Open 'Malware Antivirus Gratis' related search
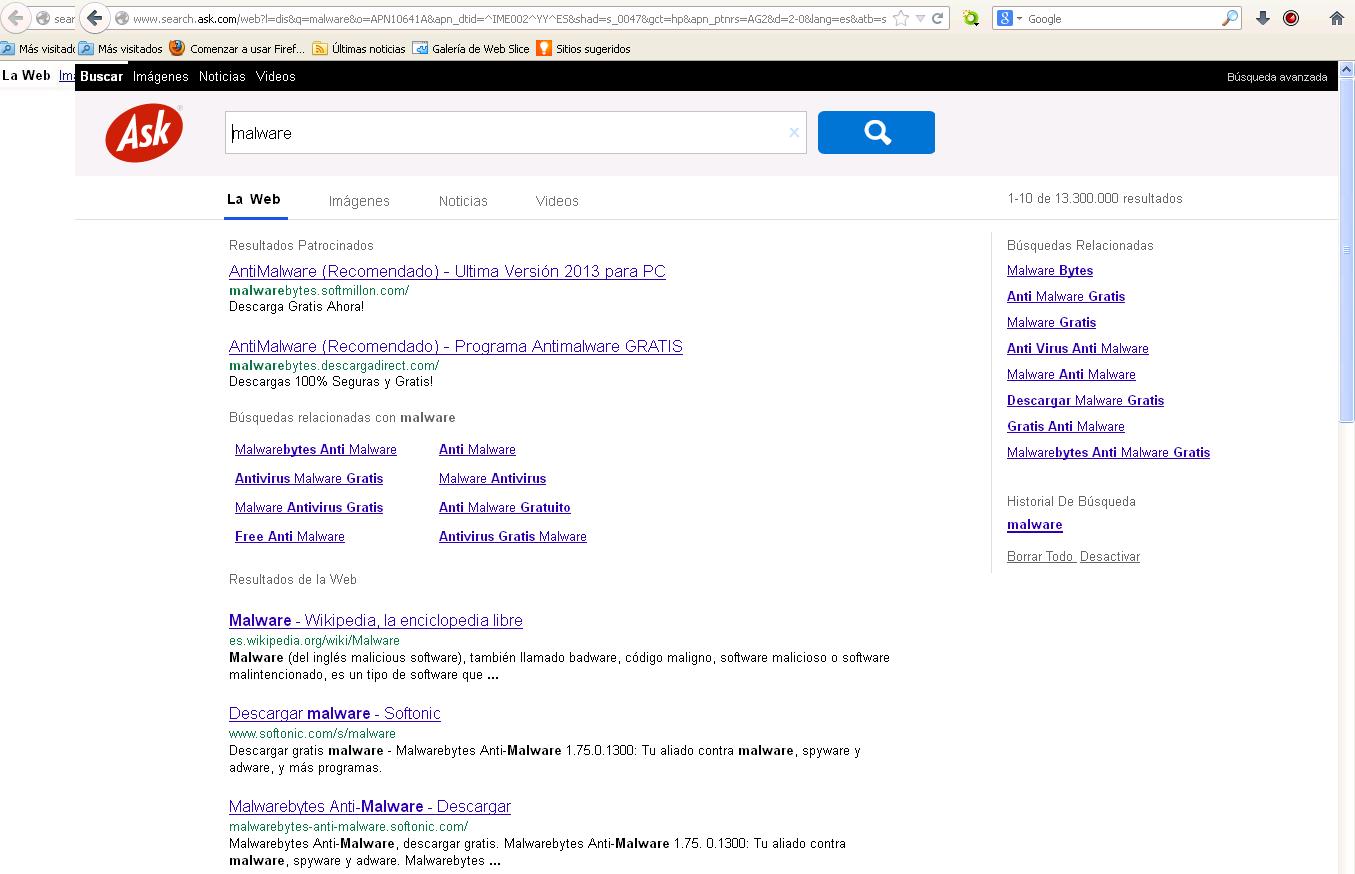The height and width of the screenshot is (874, 1355). 309,508
